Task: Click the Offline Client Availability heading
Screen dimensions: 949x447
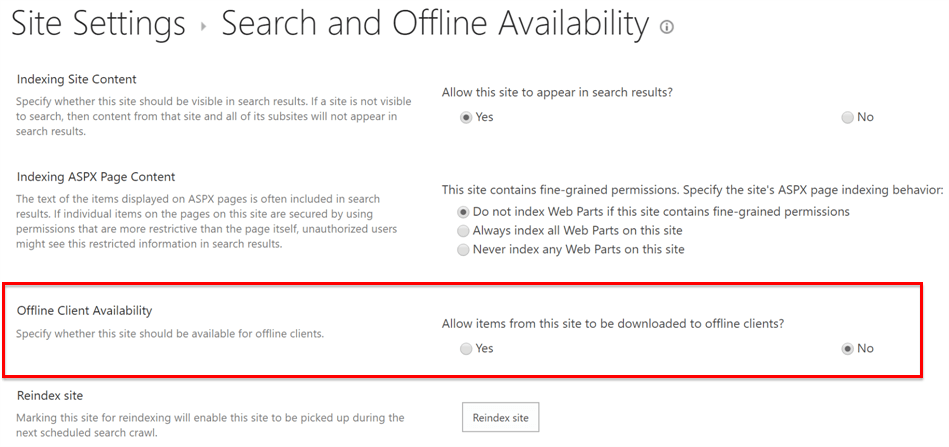Action: pos(85,311)
